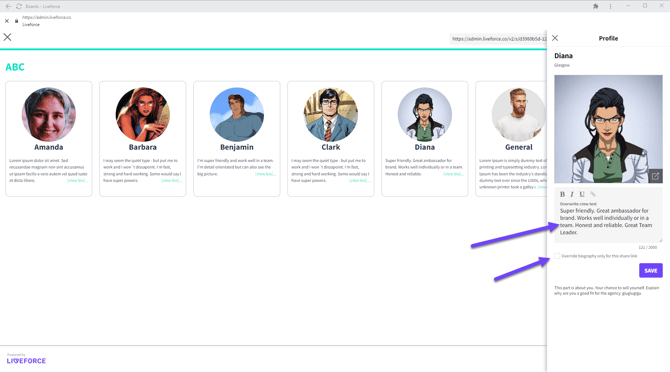Click the view bio link on Clark's card
The image size is (670, 372).
pyautogui.click(x=359, y=181)
